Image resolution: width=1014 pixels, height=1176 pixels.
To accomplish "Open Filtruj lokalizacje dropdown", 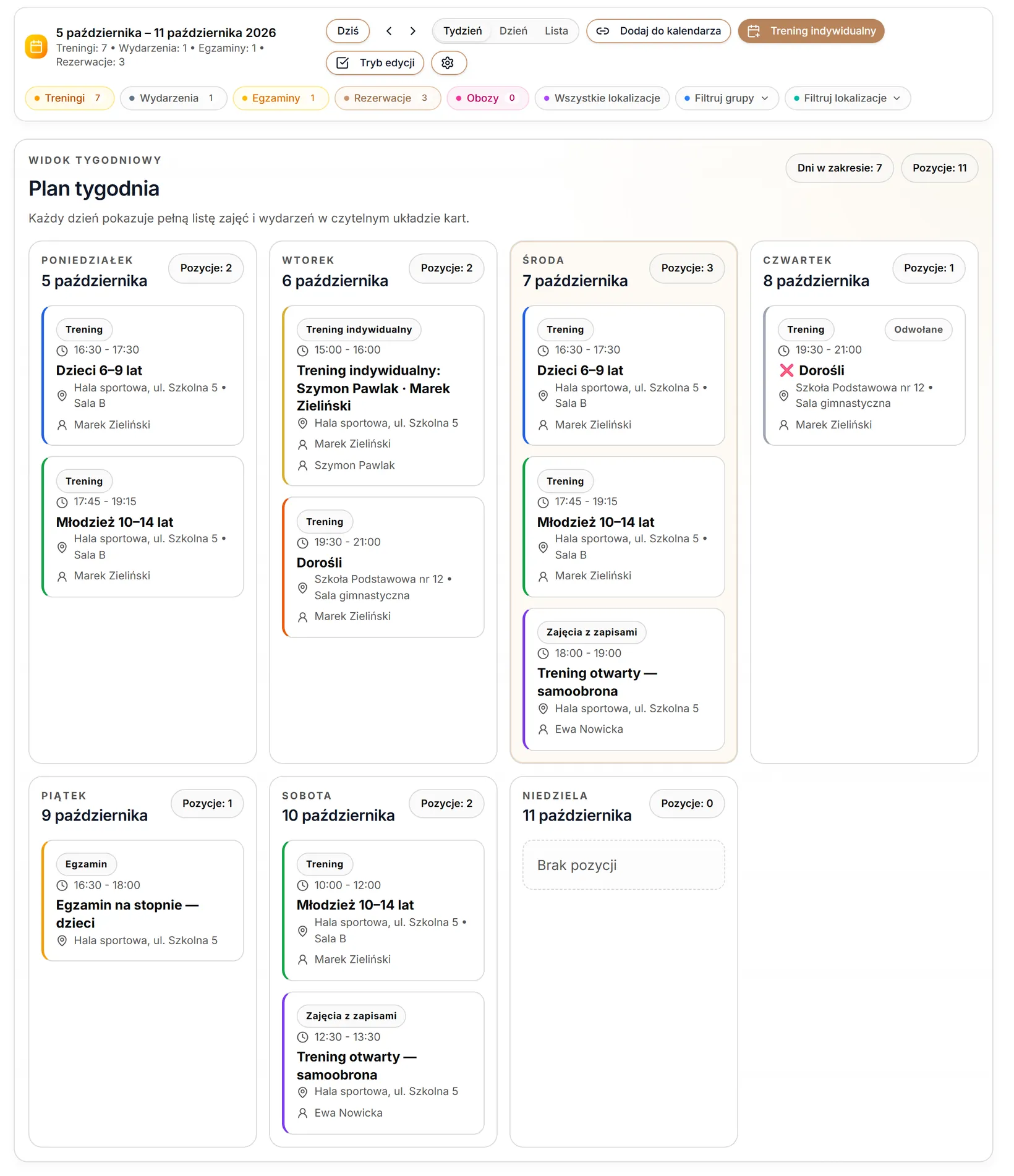I will point(847,98).
